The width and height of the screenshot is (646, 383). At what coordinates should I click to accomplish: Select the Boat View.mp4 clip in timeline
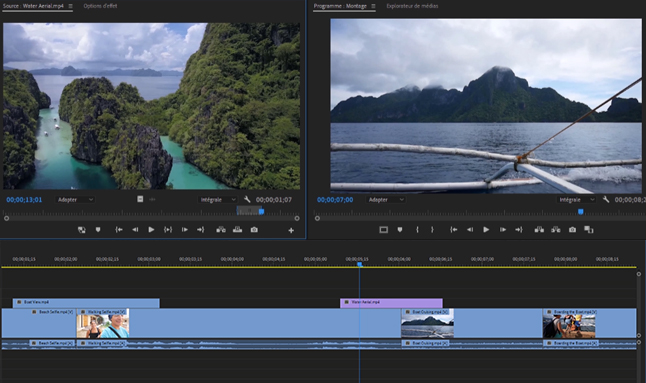coord(86,303)
